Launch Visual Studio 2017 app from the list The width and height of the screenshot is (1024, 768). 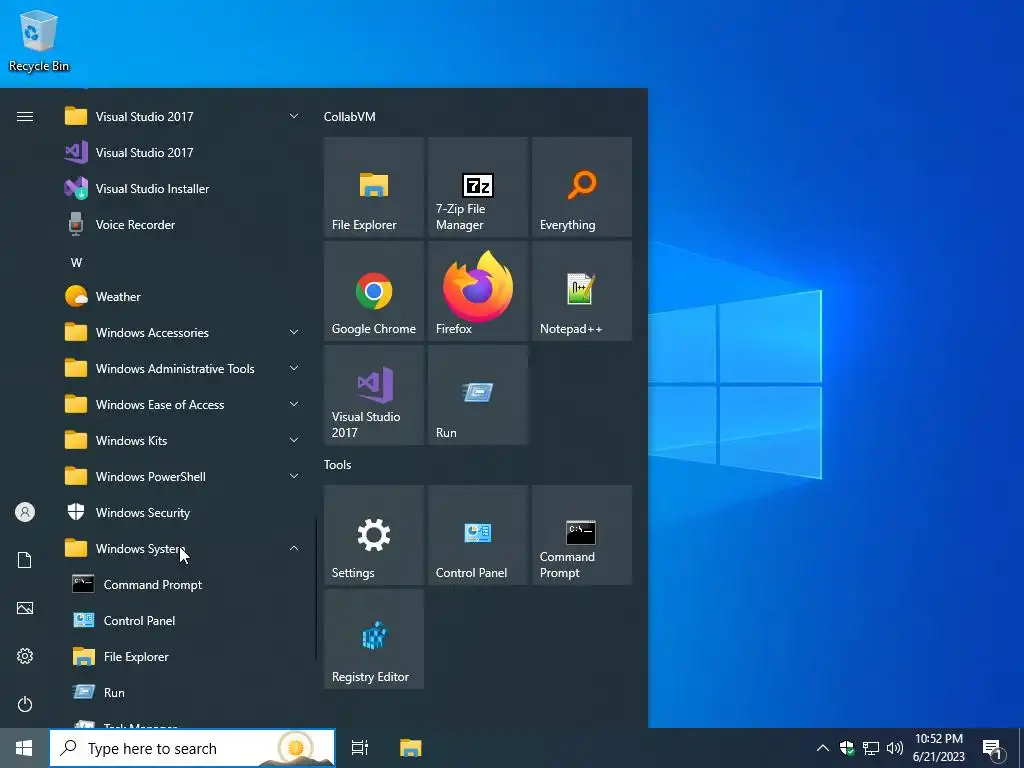point(183,153)
